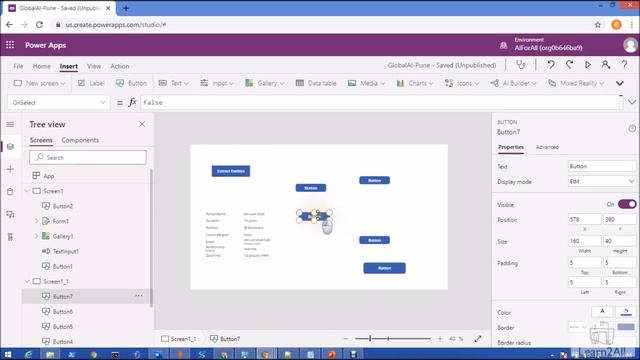The image size is (640, 360).
Task: Fit the canvas to window with the expand icon
Action: (x=478, y=338)
